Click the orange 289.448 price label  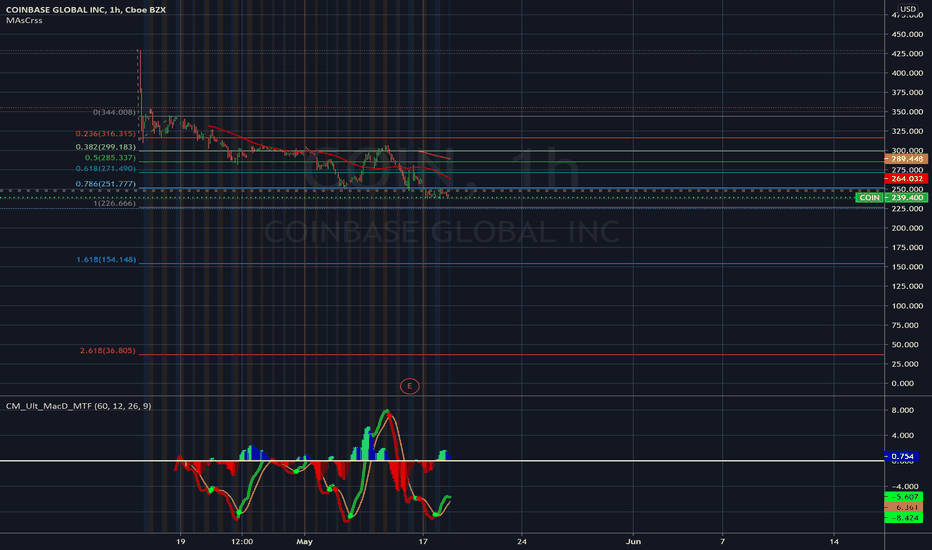click(x=906, y=159)
